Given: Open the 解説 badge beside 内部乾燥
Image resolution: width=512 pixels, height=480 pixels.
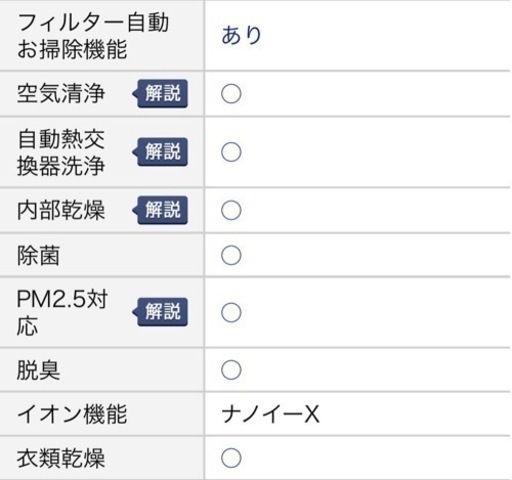Looking at the screenshot, I should coord(160,210).
